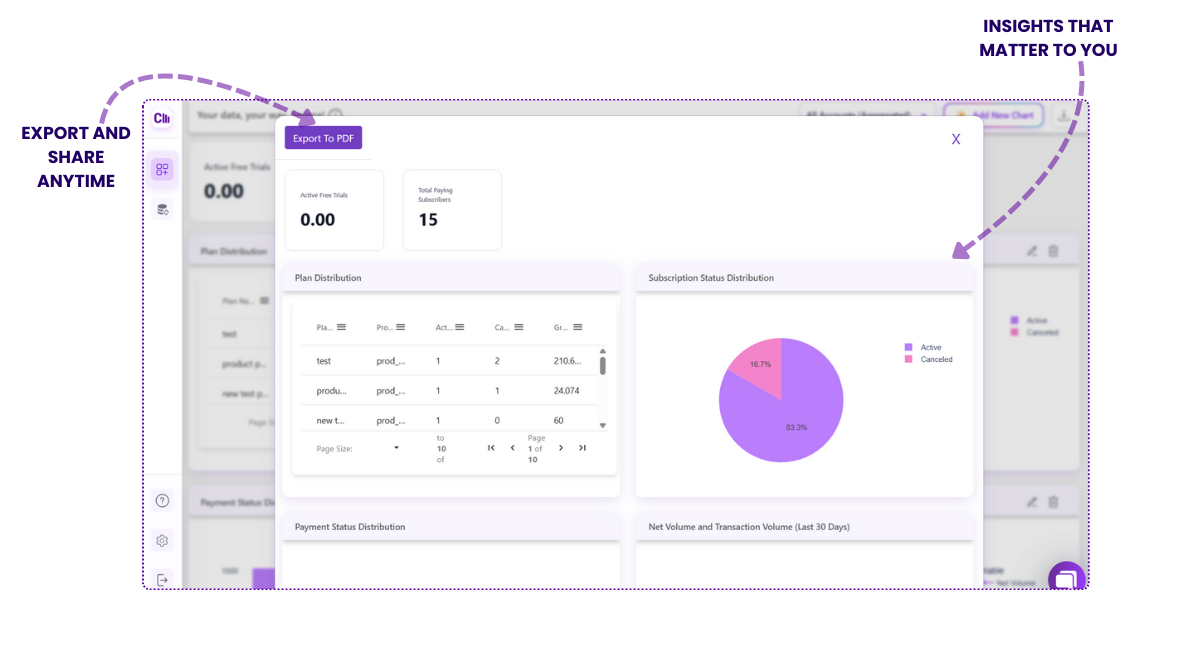The width and height of the screenshot is (1200, 656).
Task: Open the data sources coins icon in sidebar
Action: tap(162, 209)
